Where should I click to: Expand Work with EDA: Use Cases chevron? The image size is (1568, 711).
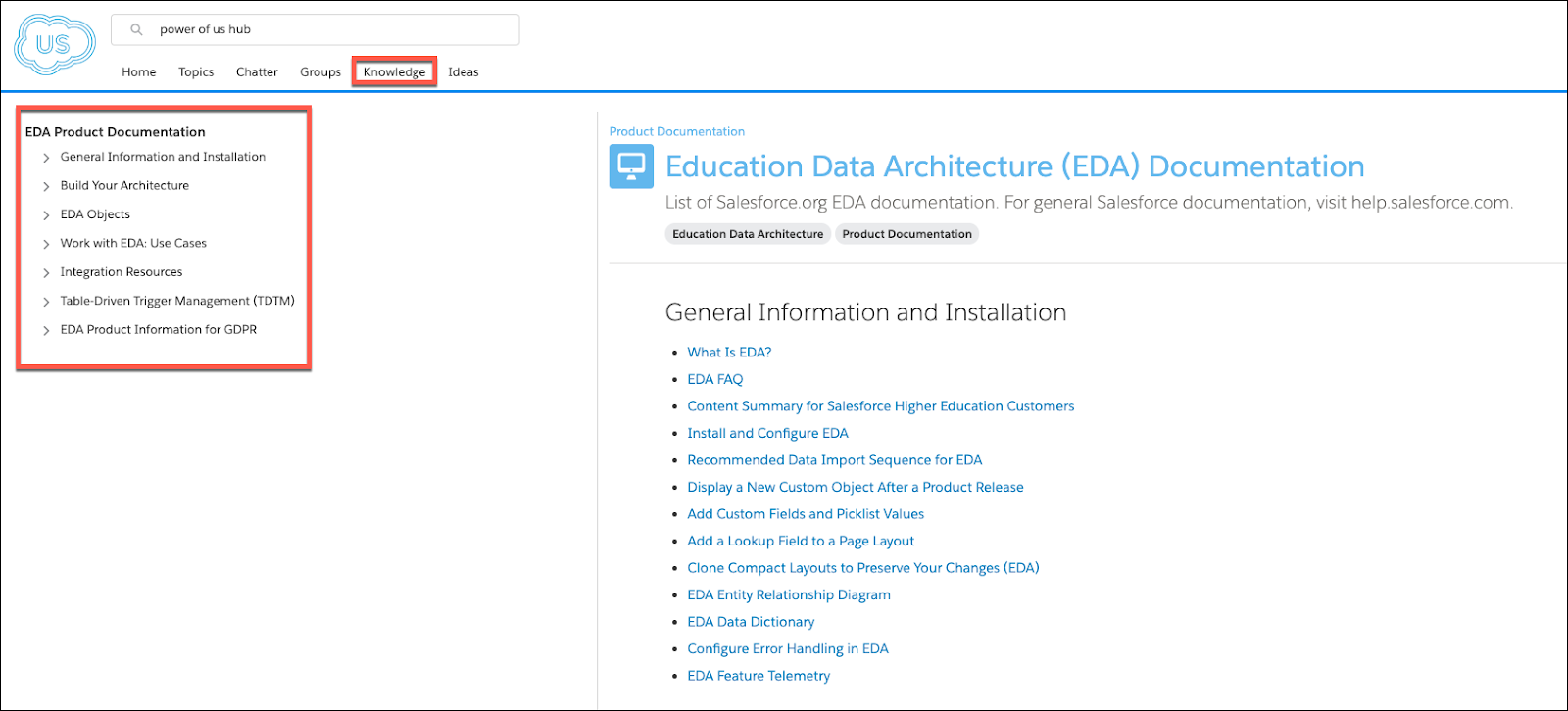coord(46,244)
